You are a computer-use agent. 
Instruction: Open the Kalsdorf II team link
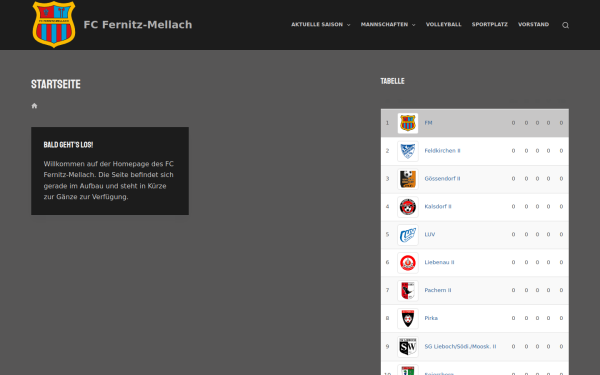click(x=438, y=207)
